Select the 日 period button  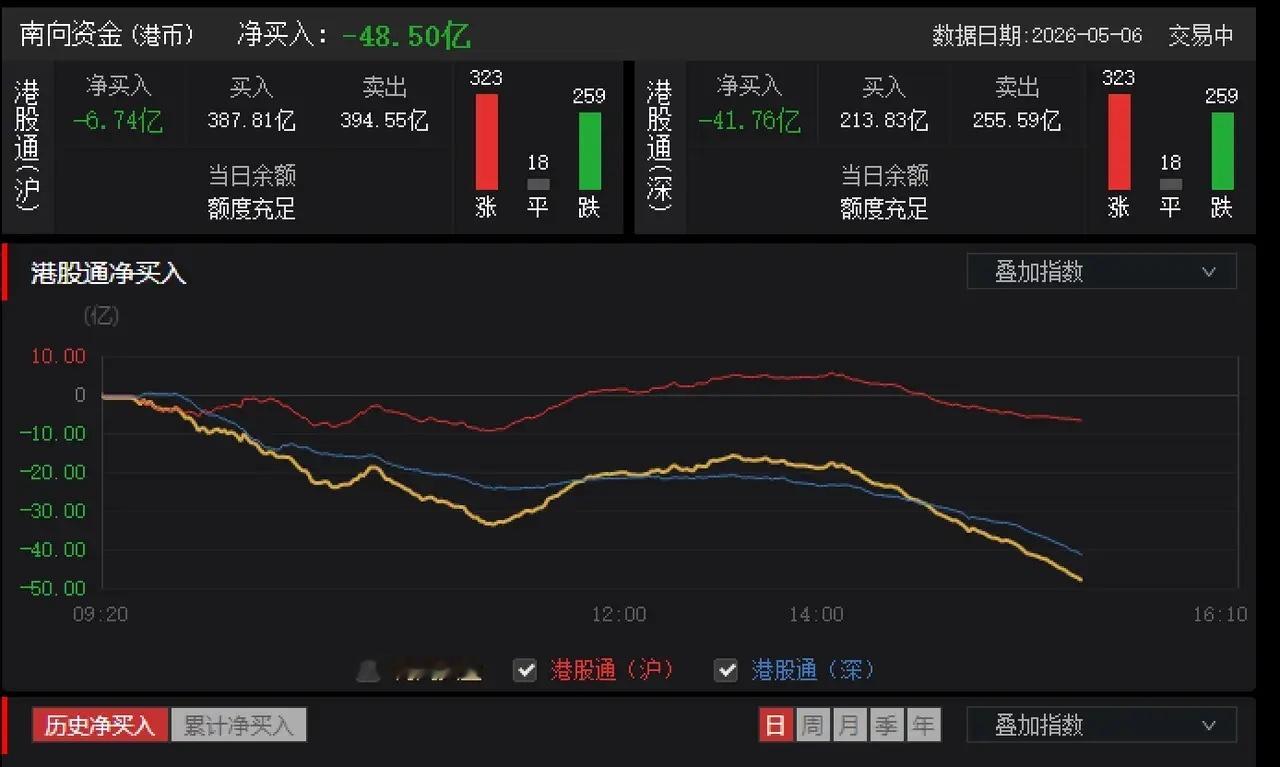pos(775,725)
